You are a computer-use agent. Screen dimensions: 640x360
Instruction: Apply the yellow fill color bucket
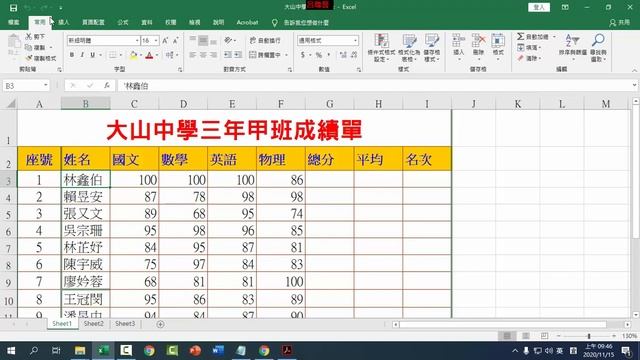pos(133,55)
